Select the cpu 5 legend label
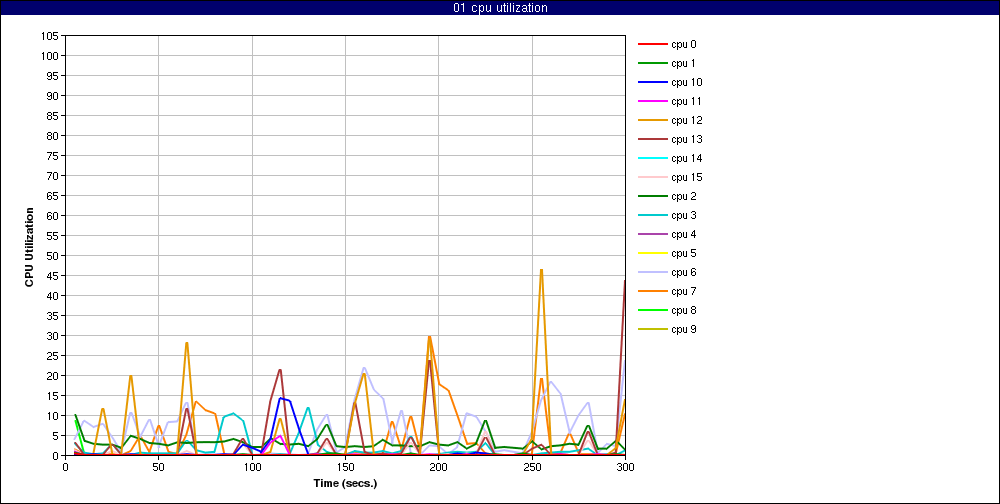 point(684,253)
